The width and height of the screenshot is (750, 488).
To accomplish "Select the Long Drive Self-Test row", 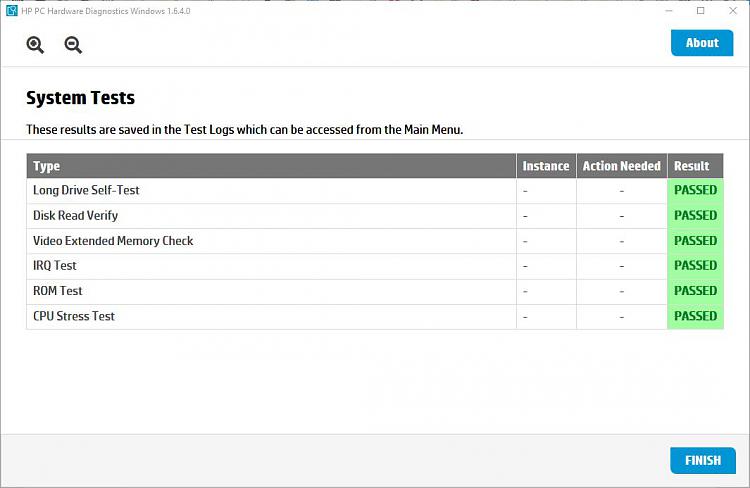I will (375, 191).
